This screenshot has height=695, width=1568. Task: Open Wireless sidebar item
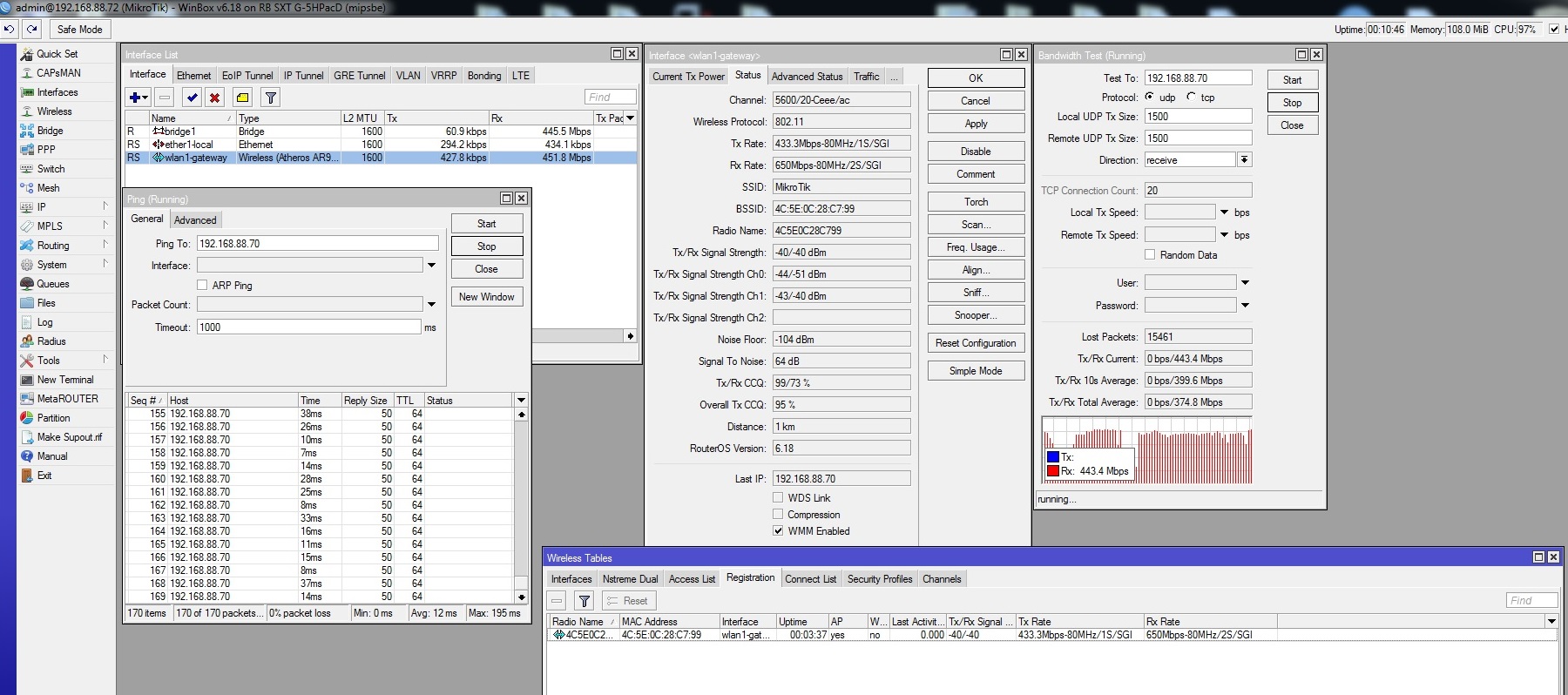tap(54, 111)
